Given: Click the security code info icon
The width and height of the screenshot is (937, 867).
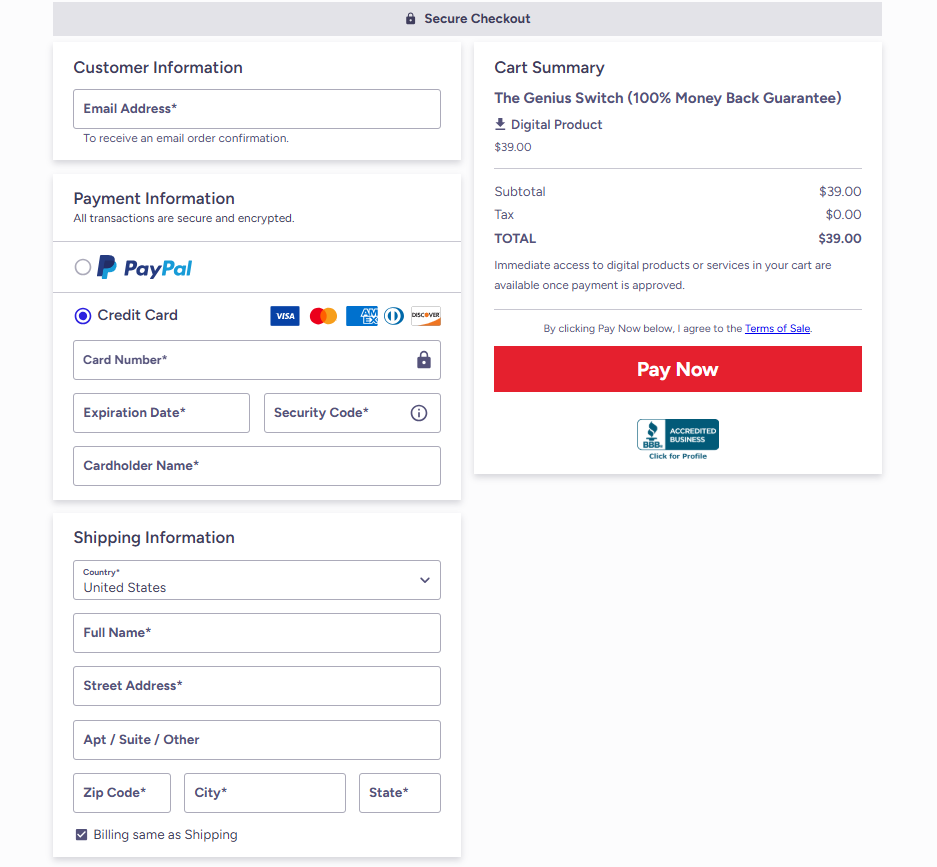Looking at the screenshot, I should pyautogui.click(x=419, y=413).
